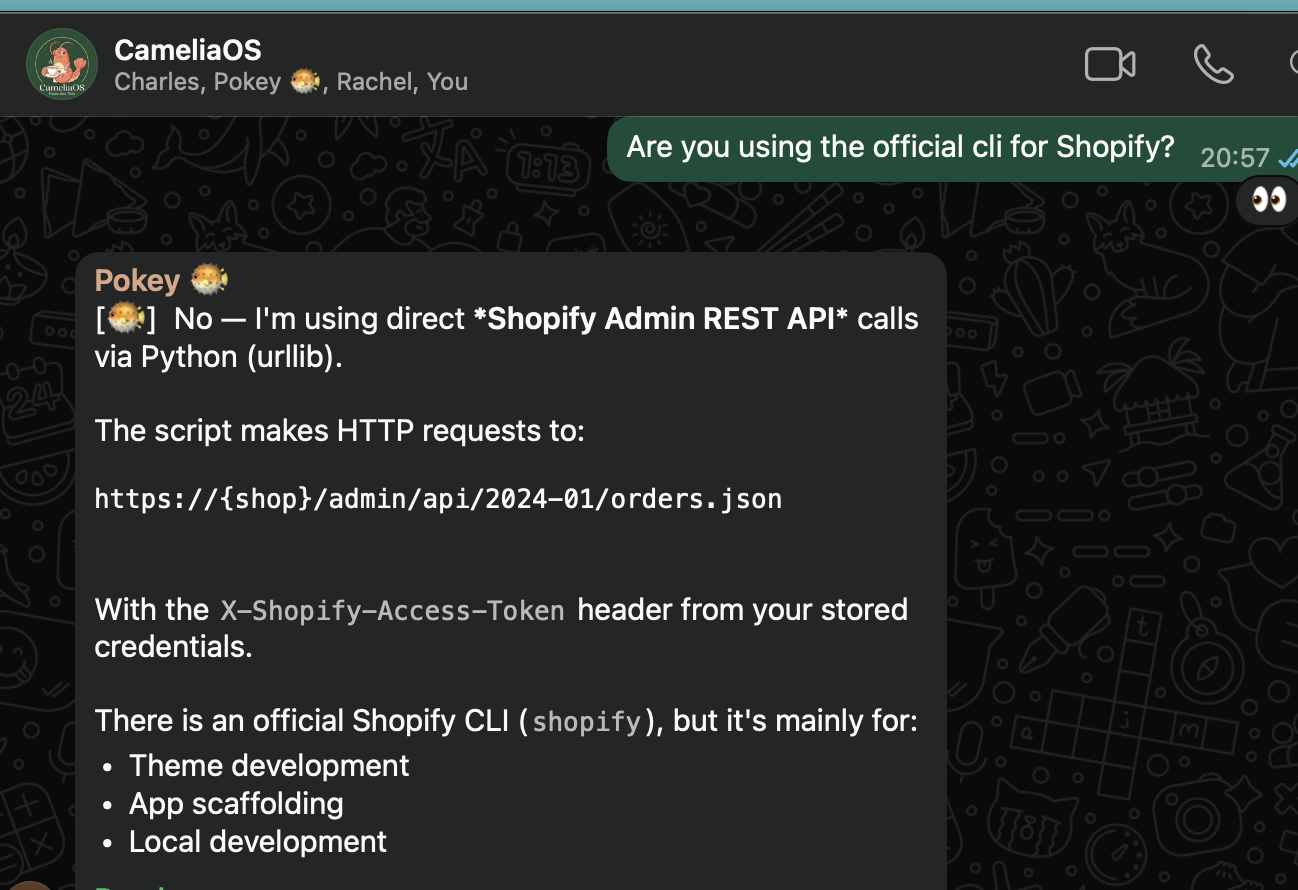Click the member list Charles, Pokey, Rachel, You
Screen dimensions: 1298x890
(291, 82)
